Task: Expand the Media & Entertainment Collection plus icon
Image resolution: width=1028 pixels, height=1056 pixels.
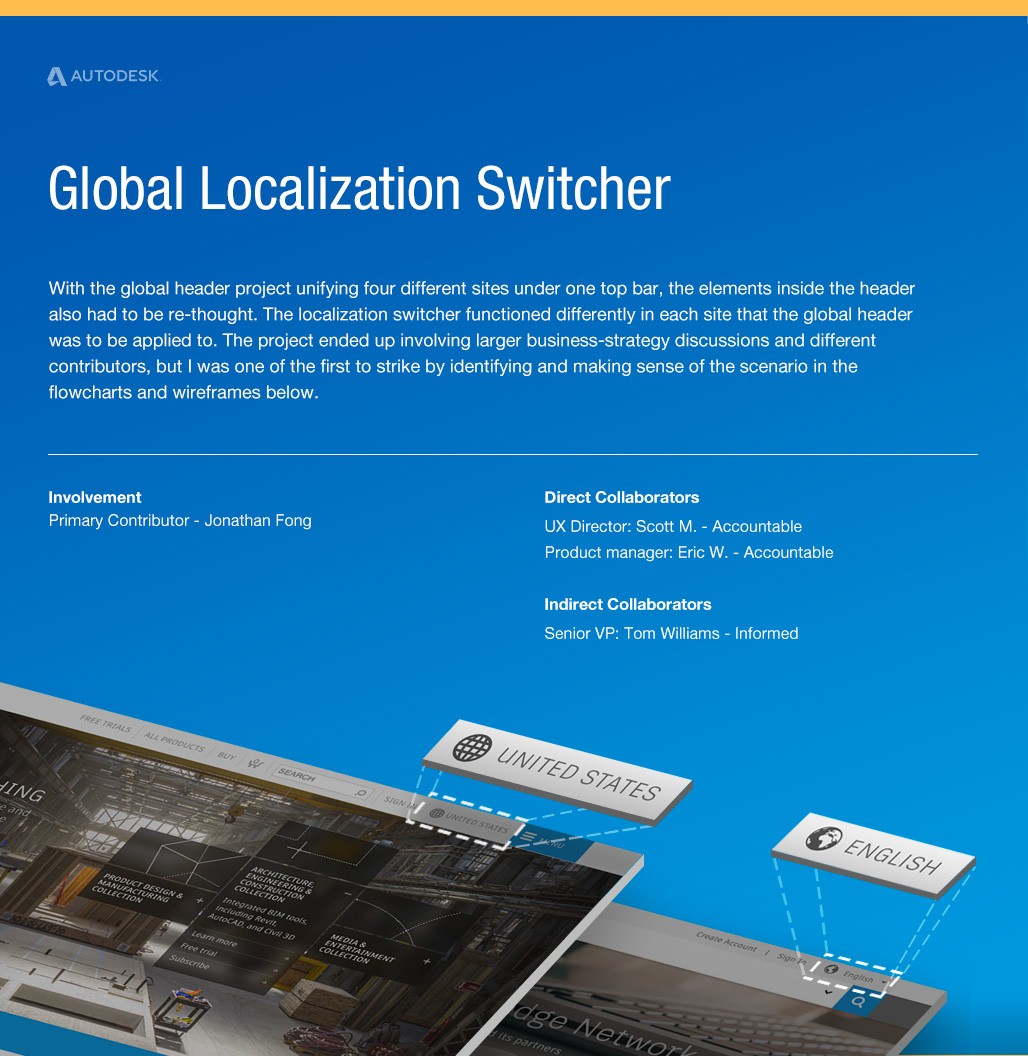Action: (x=426, y=961)
